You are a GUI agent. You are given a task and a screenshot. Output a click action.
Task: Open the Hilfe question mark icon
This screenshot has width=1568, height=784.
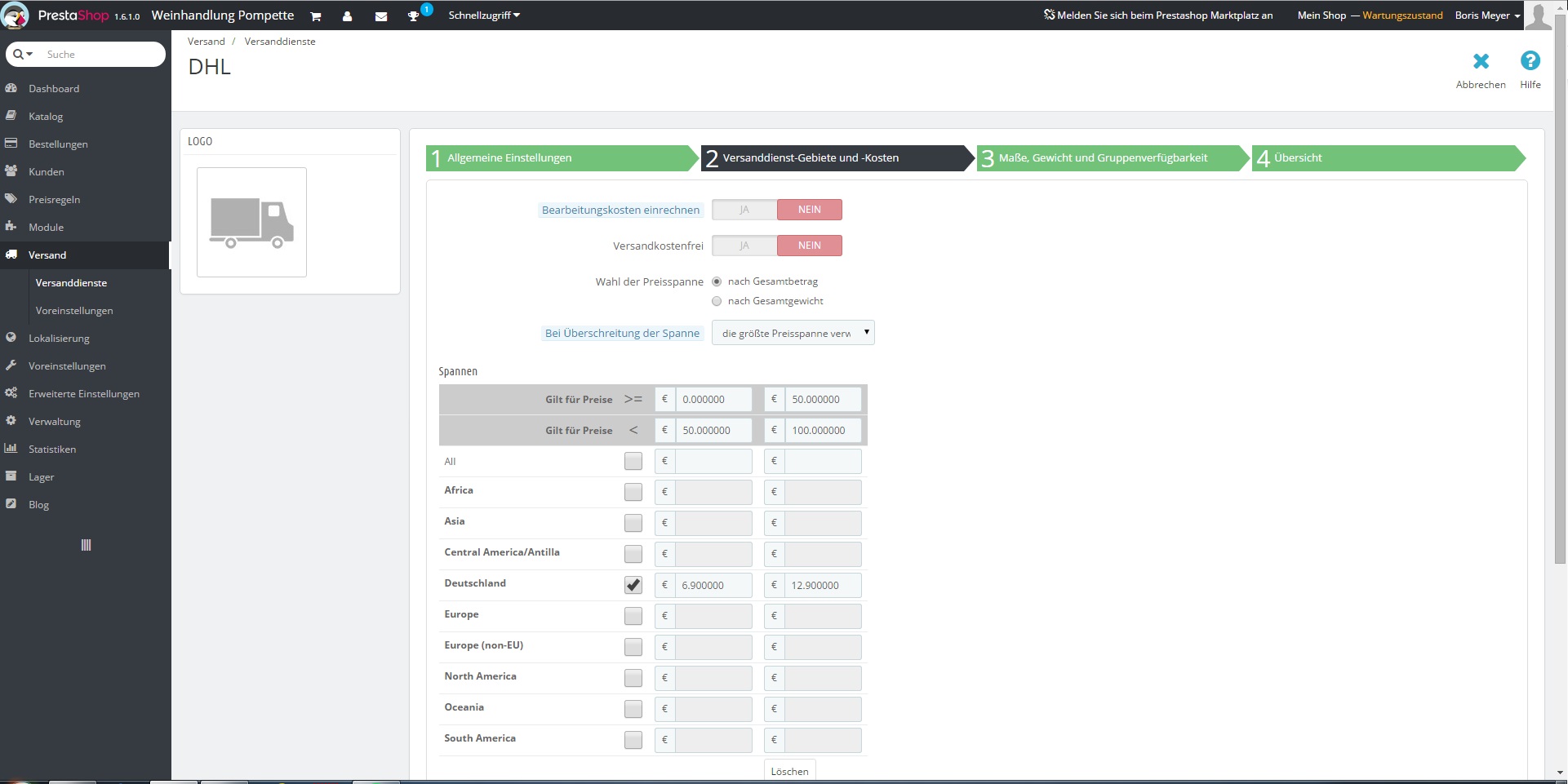(x=1530, y=60)
